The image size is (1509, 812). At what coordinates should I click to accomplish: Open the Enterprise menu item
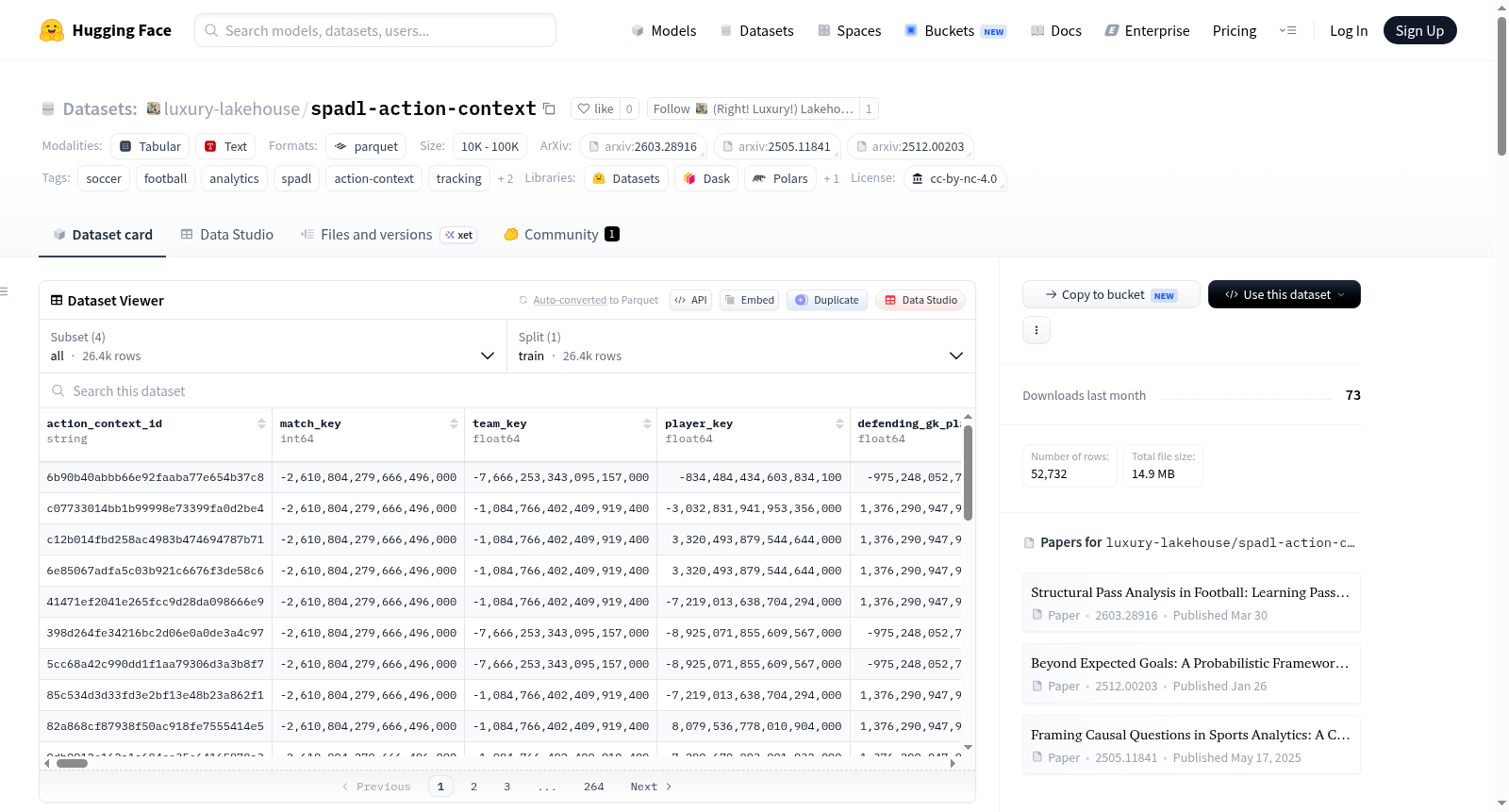coord(1148,30)
